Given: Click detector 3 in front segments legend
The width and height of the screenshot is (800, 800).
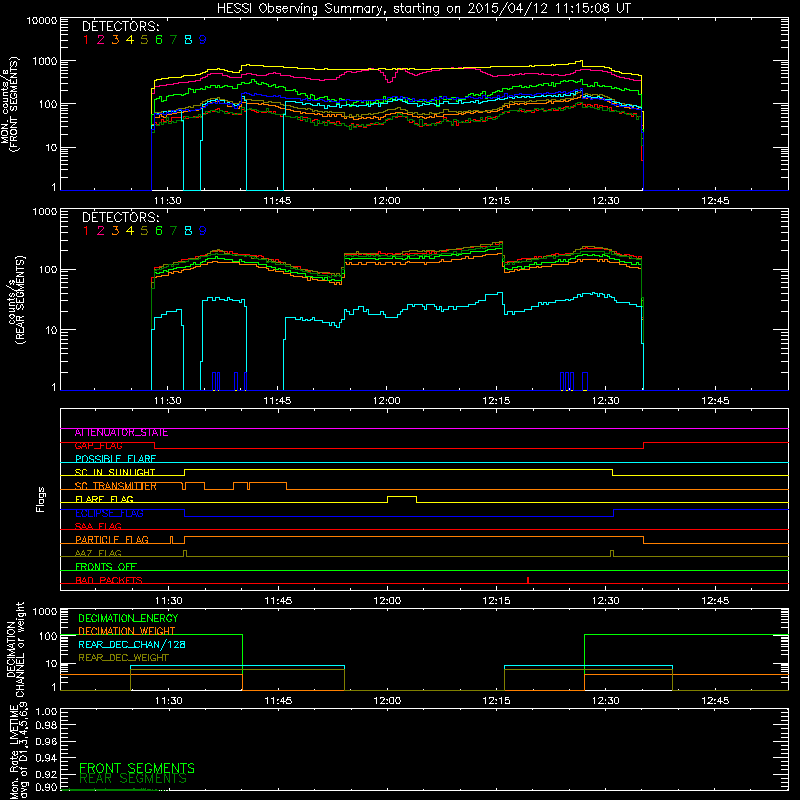Looking at the screenshot, I should (x=115, y=40).
